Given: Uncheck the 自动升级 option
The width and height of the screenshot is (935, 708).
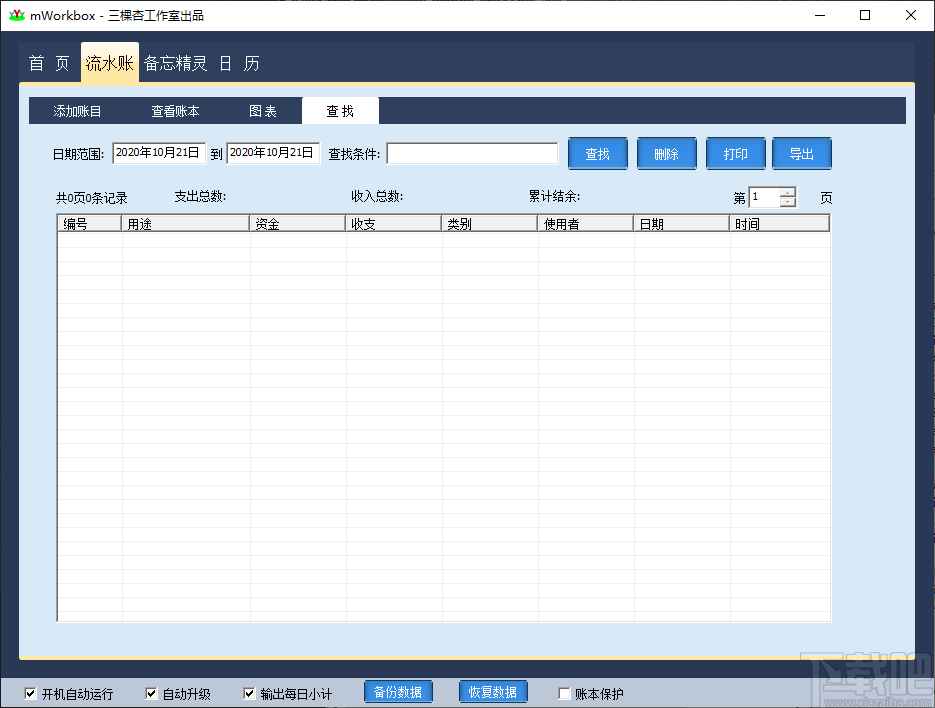Looking at the screenshot, I should 151,691.
